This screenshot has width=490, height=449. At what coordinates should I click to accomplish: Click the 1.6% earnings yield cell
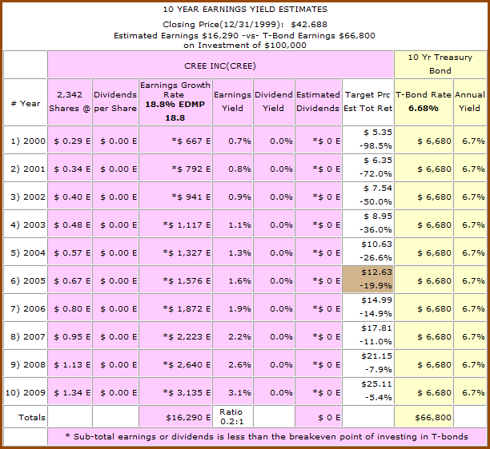click(233, 280)
